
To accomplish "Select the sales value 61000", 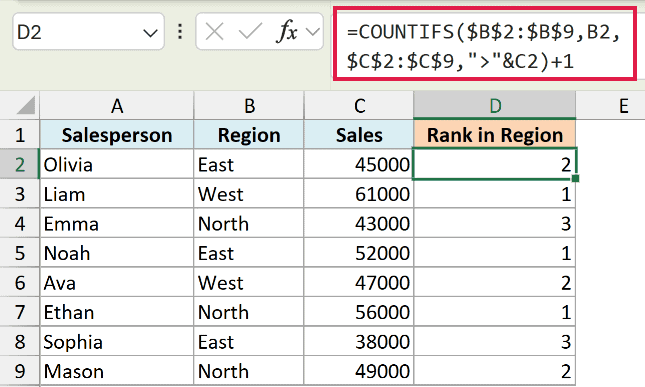I will pyautogui.click(x=359, y=194).
